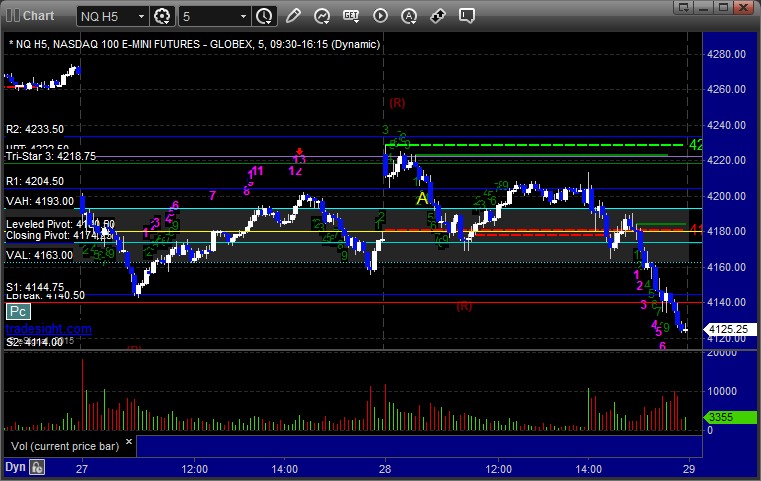Open the Chart window menu grip
Image resolution: width=761 pixels, height=481 pixels.
[10, 16]
